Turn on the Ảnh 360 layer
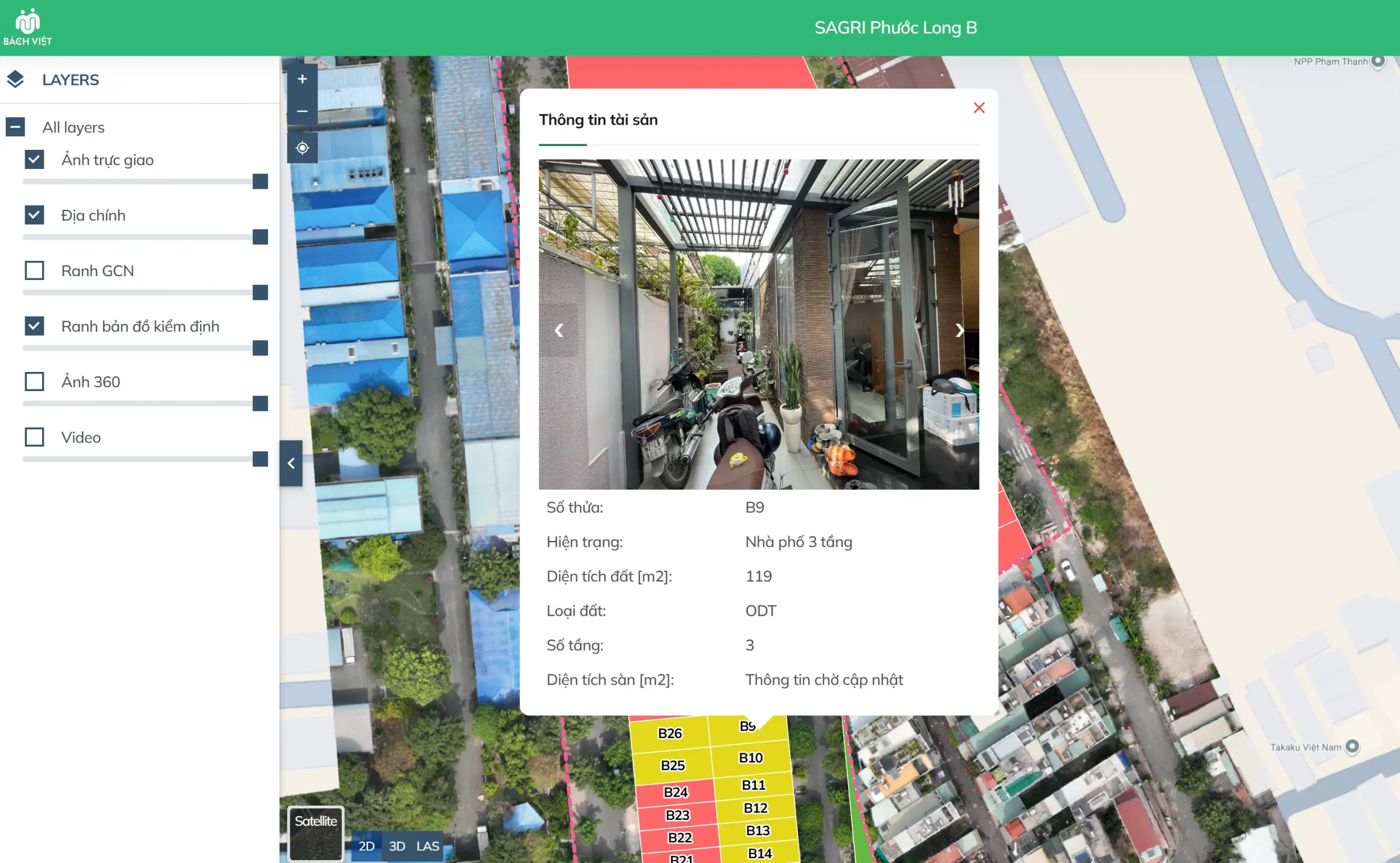Image resolution: width=1400 pixels, height=863 pixels. 34,381
